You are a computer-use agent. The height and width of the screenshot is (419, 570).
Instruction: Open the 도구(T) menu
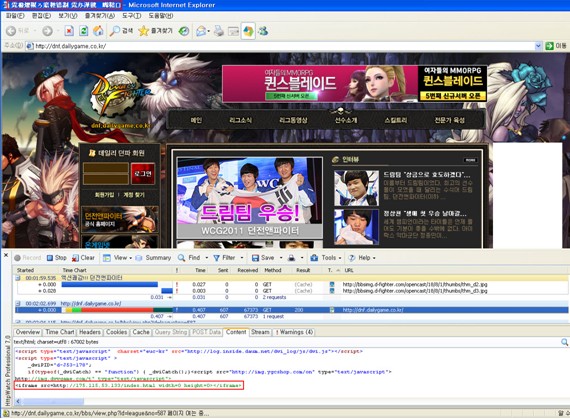point(131,16)
